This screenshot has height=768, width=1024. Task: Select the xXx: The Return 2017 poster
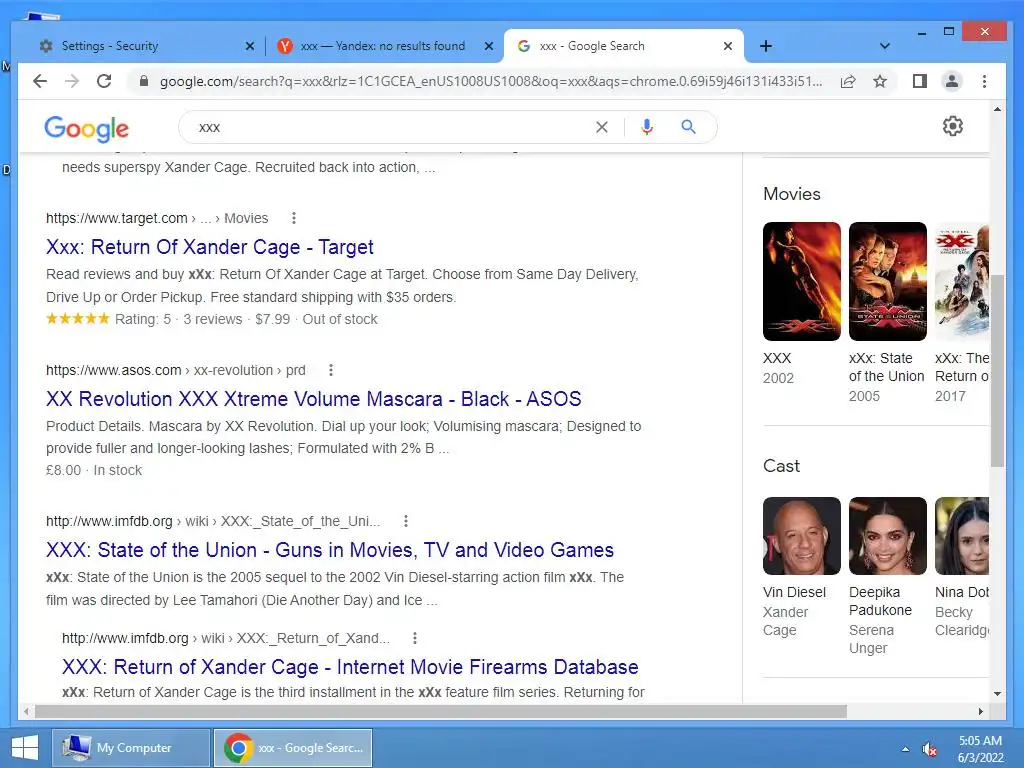pyautogui.click(x=962, y=281)
